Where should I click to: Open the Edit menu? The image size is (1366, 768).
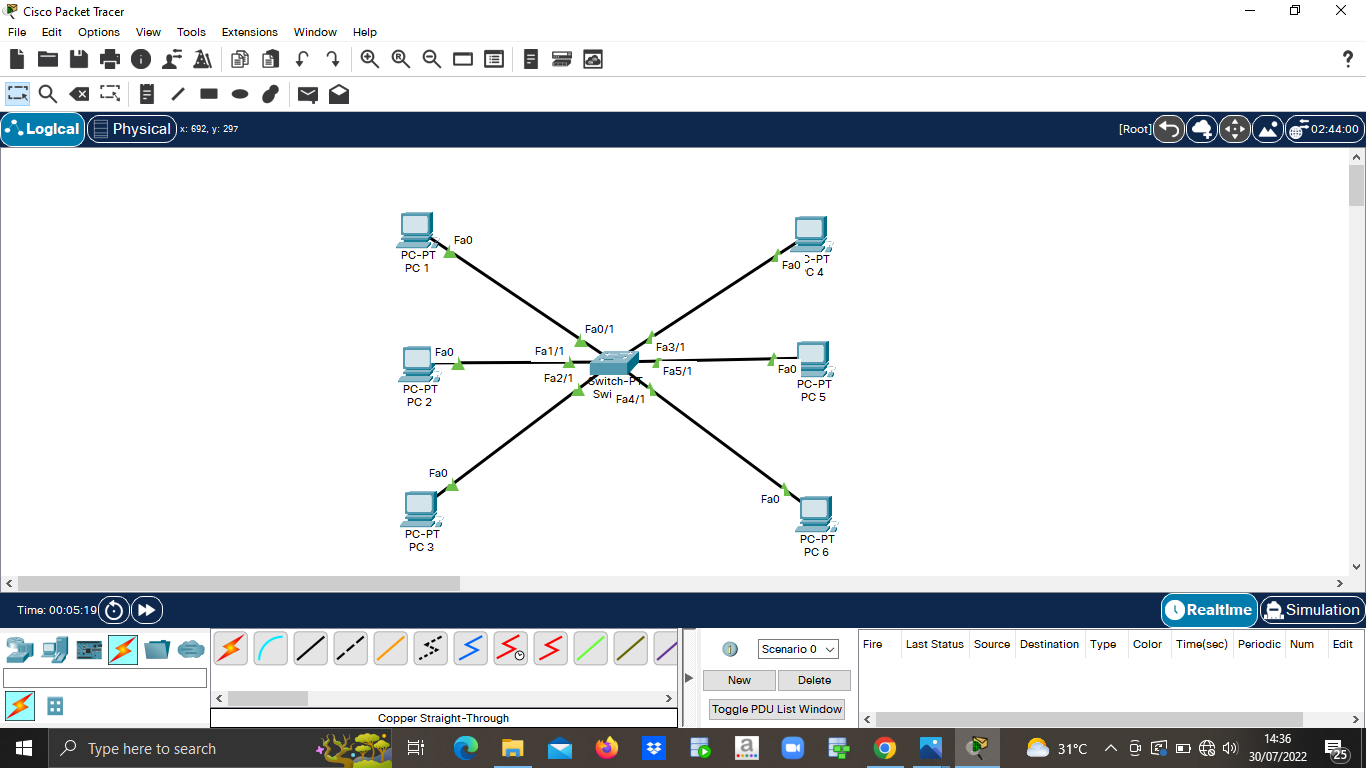[52, 32]
